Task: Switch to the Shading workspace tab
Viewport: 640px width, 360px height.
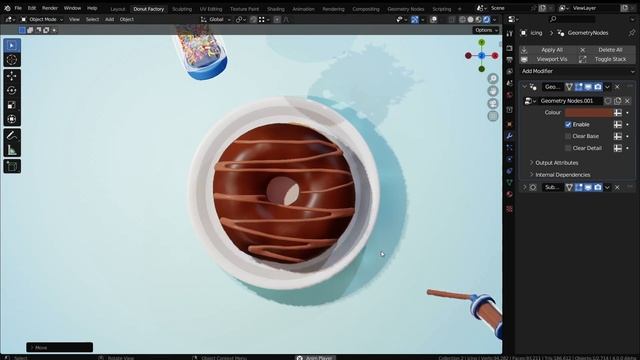Action: (276, 9)
